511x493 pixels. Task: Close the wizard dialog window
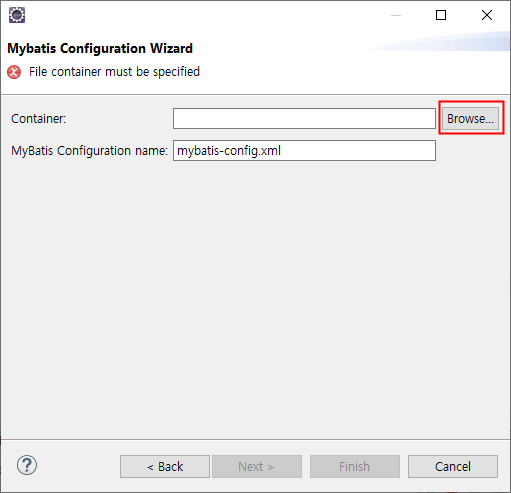[x=487, y=15]
